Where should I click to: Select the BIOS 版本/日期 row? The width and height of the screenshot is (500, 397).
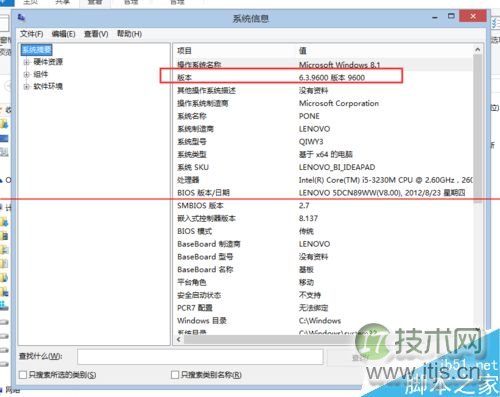point(323,193)
